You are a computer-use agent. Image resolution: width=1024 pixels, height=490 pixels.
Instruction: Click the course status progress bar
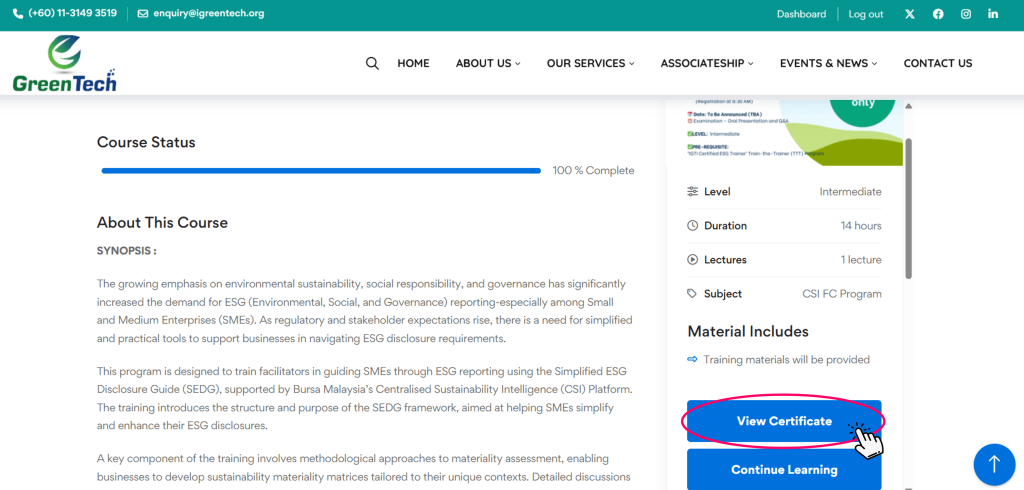321,171
